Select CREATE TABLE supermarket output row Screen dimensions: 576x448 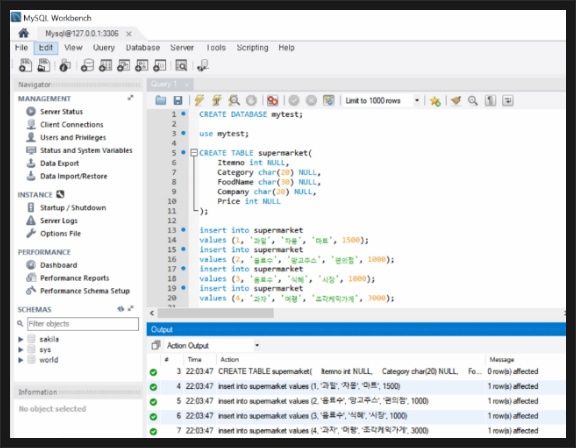[x=356, y=372]
